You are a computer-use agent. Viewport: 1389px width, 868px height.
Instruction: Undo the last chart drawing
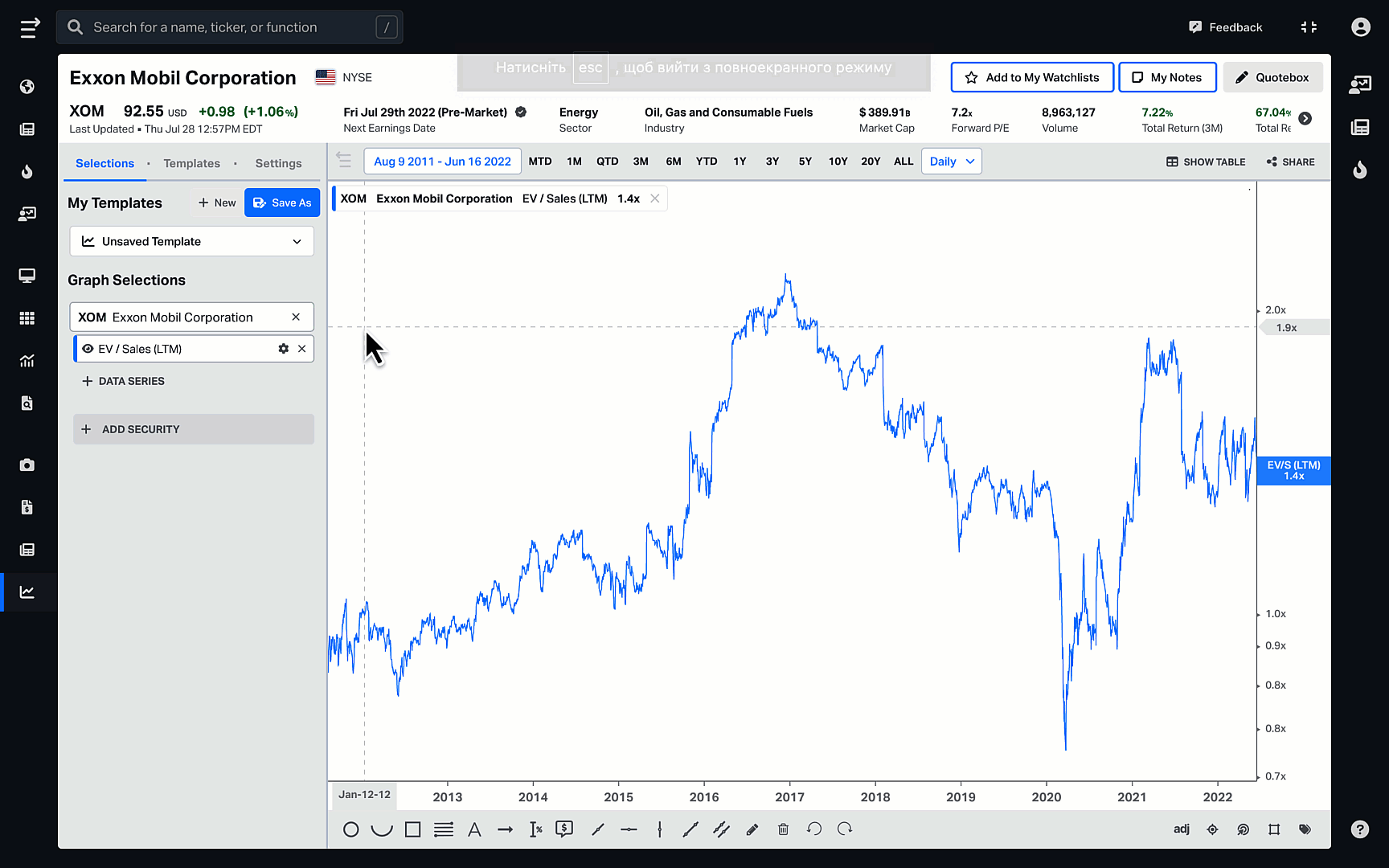click(x=814, y=829)
